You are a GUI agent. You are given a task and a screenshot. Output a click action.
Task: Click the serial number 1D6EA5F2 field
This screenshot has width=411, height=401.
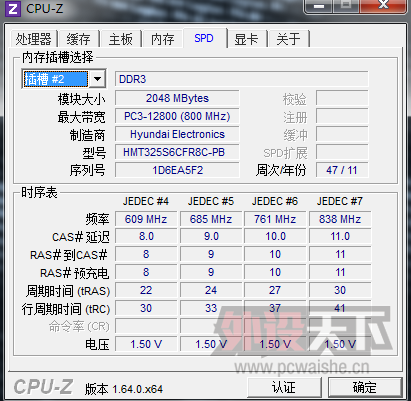(x=177, y=170)
